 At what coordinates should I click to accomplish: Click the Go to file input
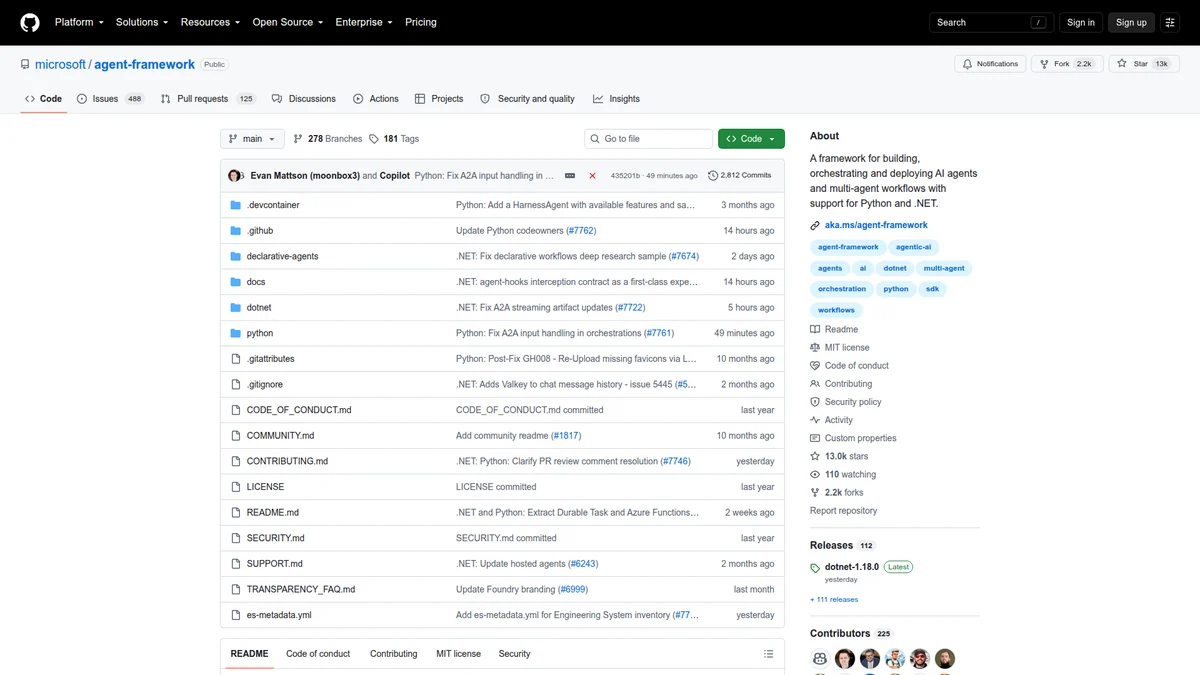[649, 139]
